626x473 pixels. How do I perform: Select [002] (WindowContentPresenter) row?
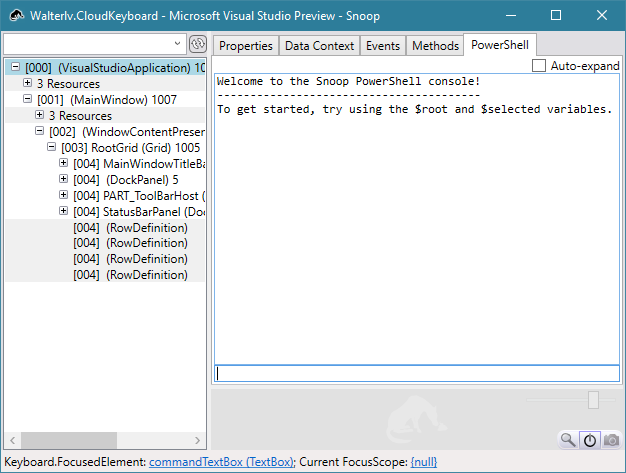127,131
